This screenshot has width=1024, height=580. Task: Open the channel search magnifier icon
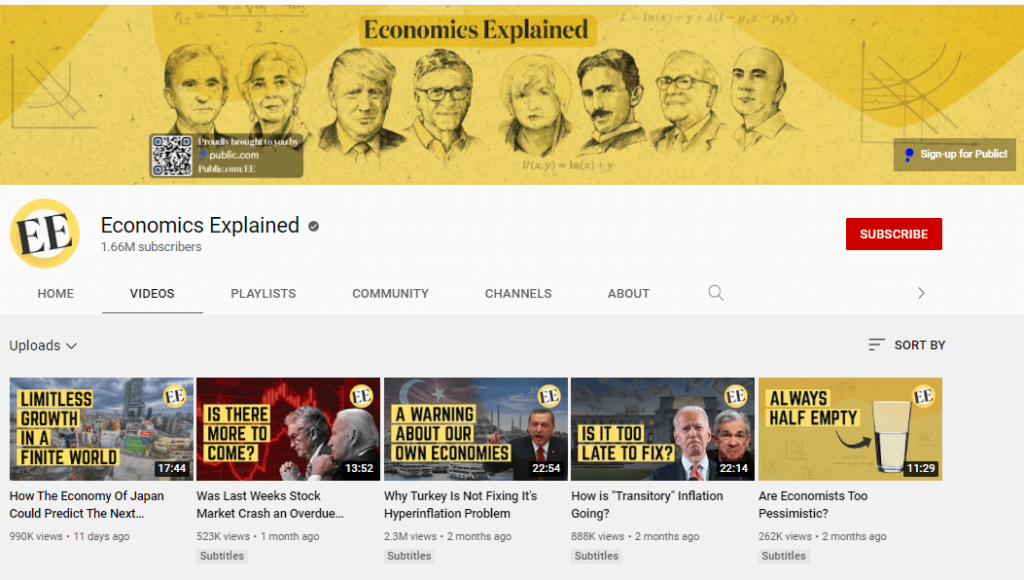(716, 293)
